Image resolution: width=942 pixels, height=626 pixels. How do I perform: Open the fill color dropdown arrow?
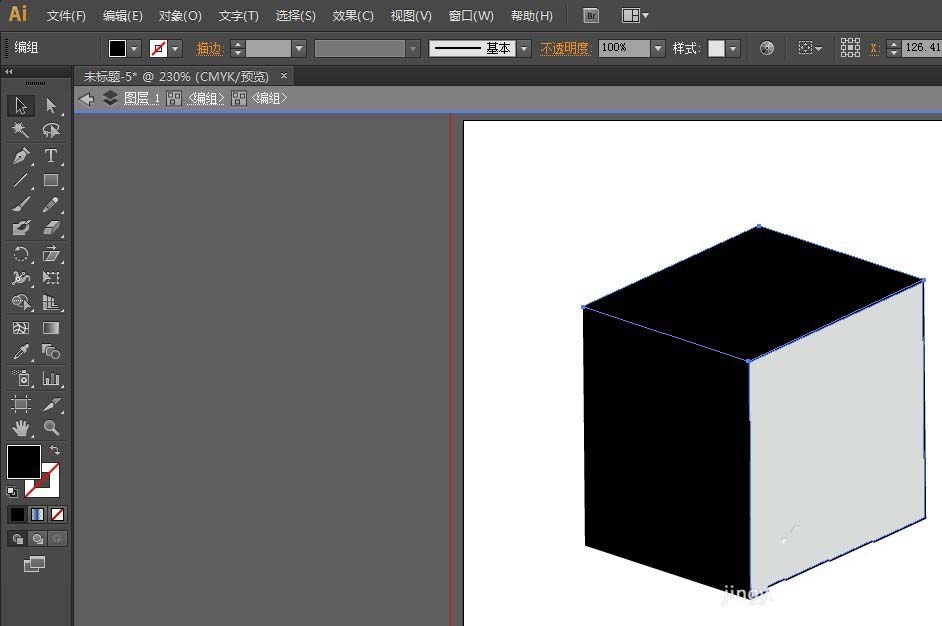[x=134, y=48]
